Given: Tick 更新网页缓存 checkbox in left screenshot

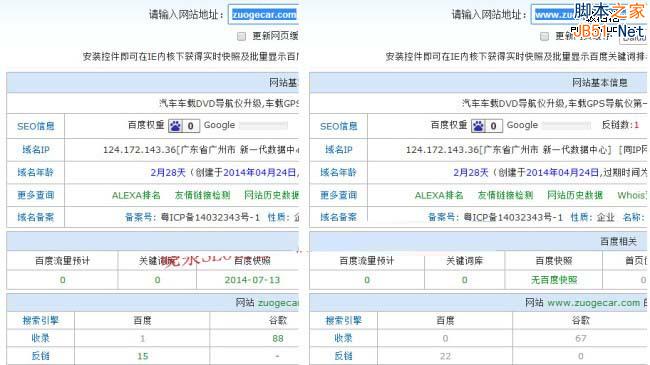Looking at the screenshot, I should click(241, 36).
